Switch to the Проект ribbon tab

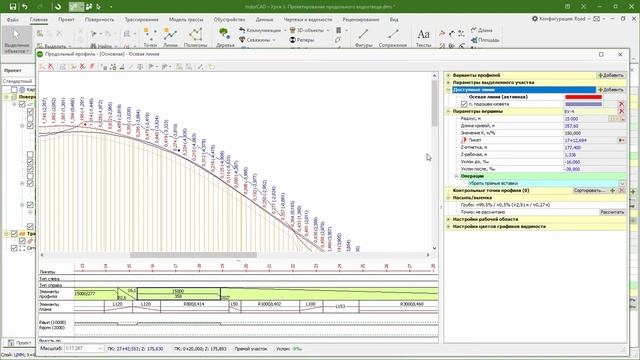click(66, 19)
